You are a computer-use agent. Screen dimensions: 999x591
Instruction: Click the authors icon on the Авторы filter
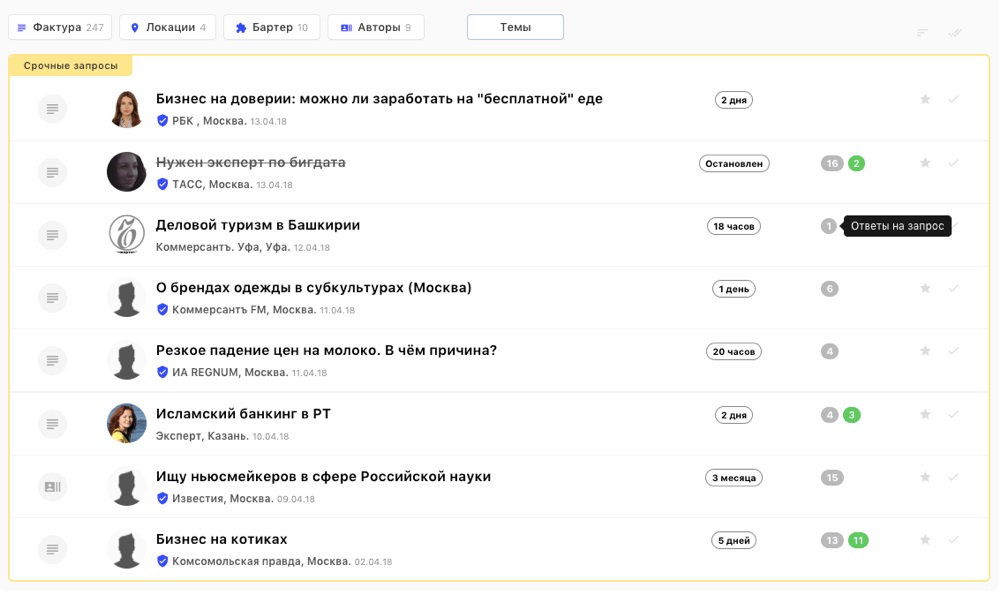(x=348, y=27)
